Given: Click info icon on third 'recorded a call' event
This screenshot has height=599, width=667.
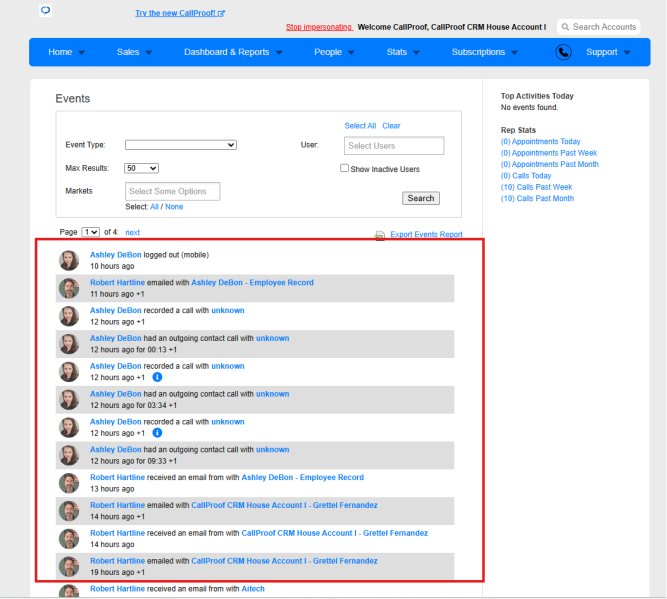Looking at the screenshot, I should click(x=157, y=433).
